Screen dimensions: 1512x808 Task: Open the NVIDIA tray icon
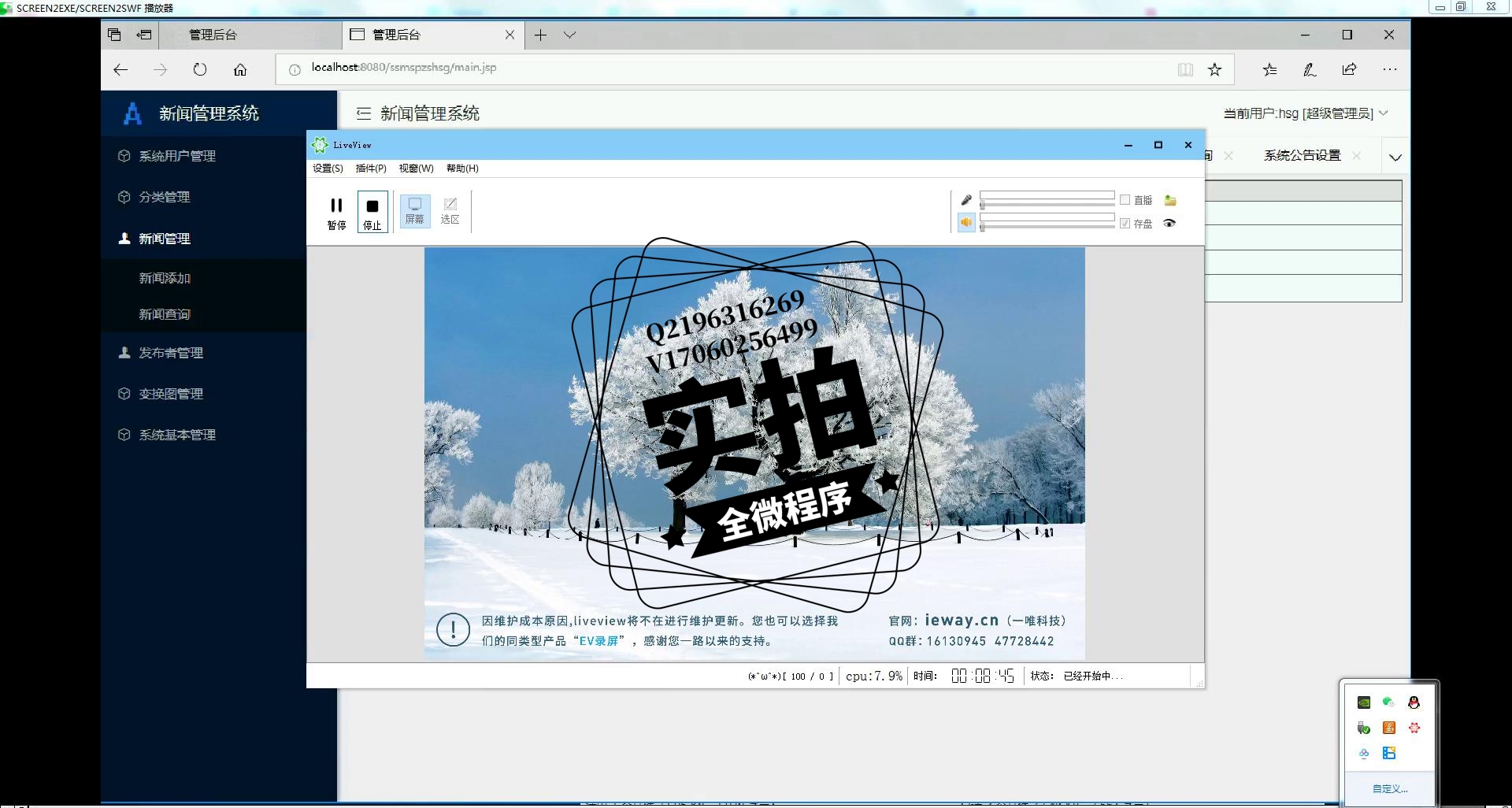pyautogui.click(x=1364, y=702)
